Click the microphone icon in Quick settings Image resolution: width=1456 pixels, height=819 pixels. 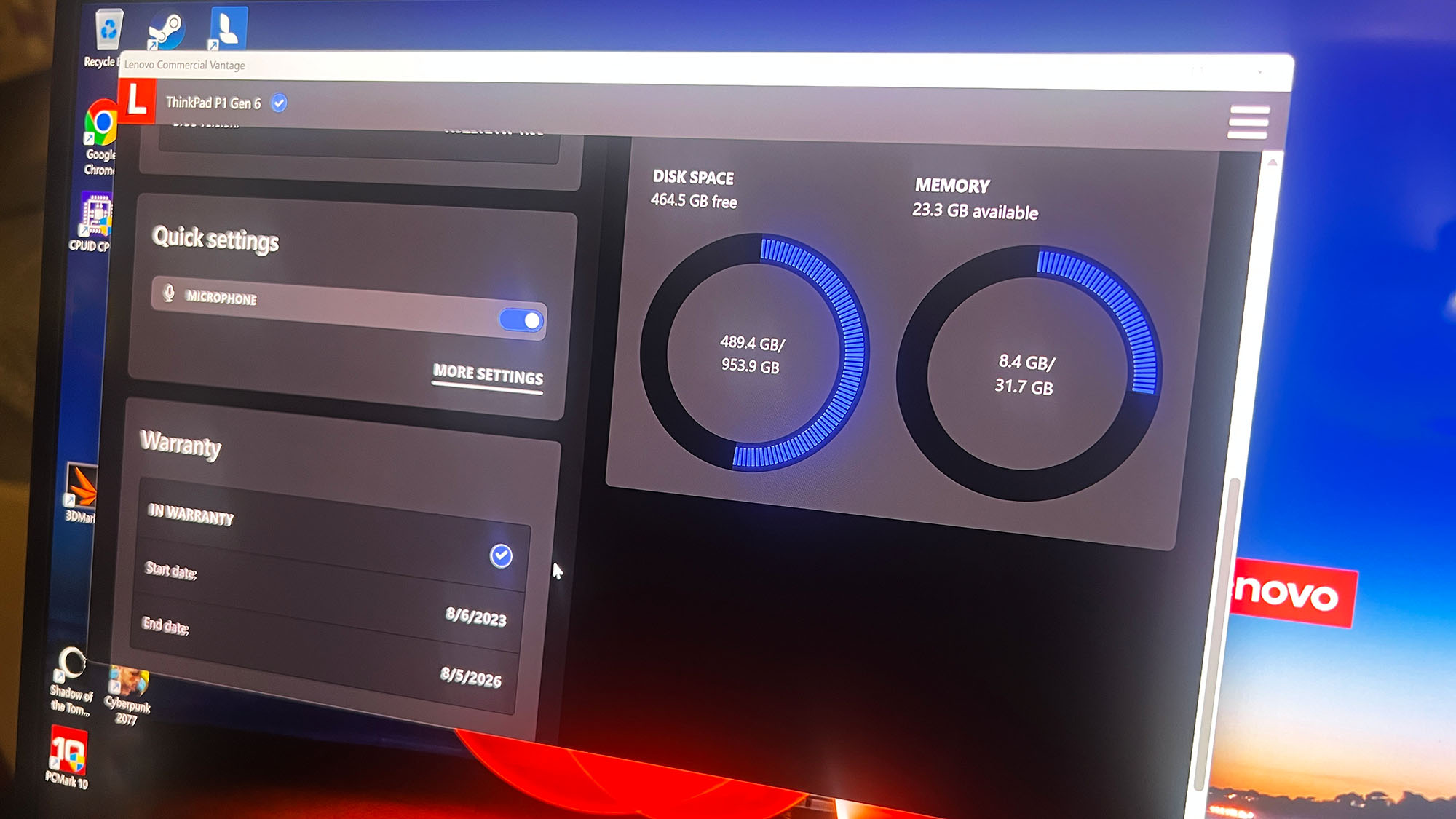pyautogui.click(x=169, y=293)
